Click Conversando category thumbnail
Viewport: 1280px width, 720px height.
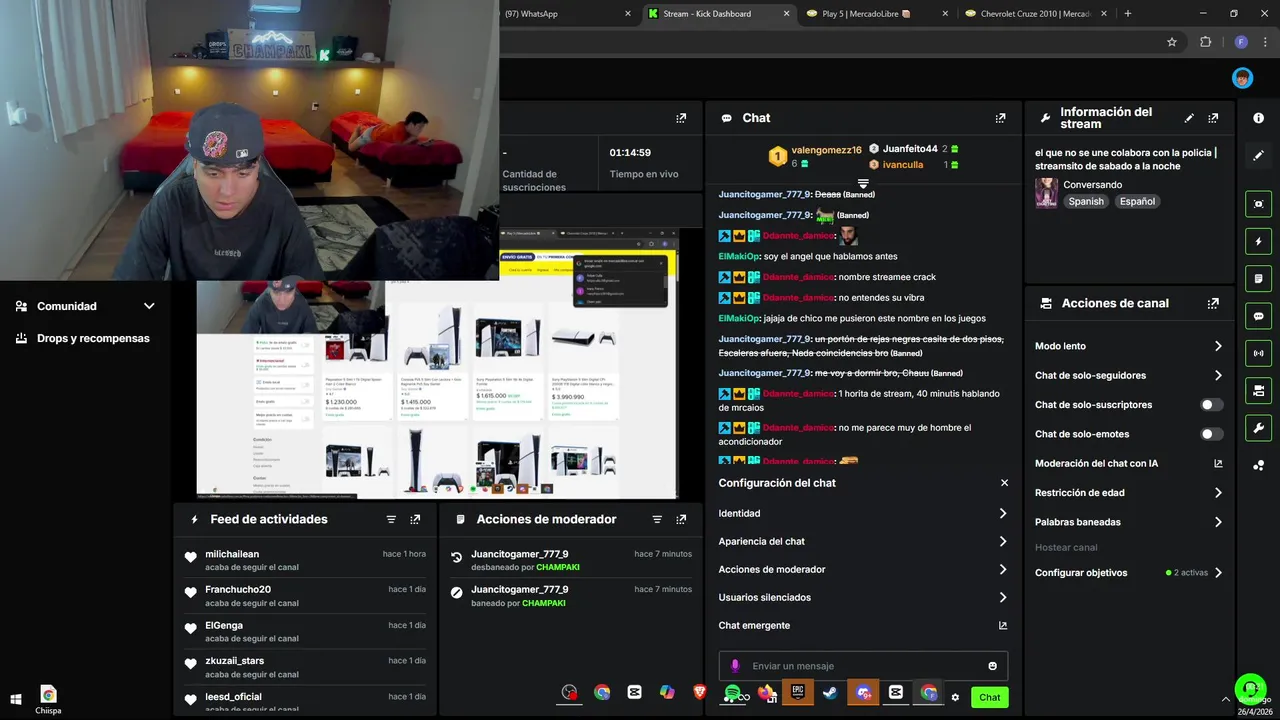pyautogui.click(x=1046, y=193)
